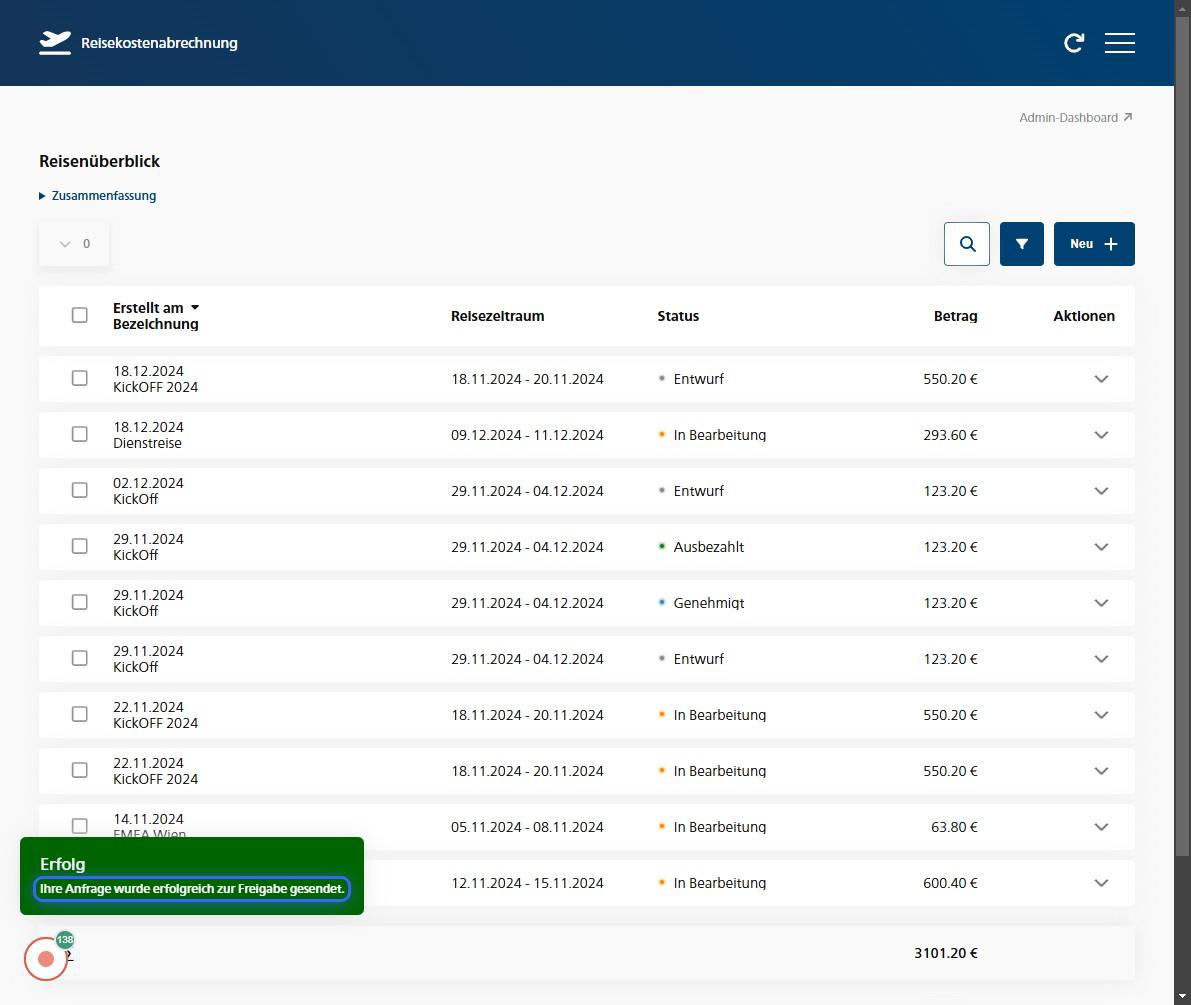Click the refresh icon in header

(1074, 43)
